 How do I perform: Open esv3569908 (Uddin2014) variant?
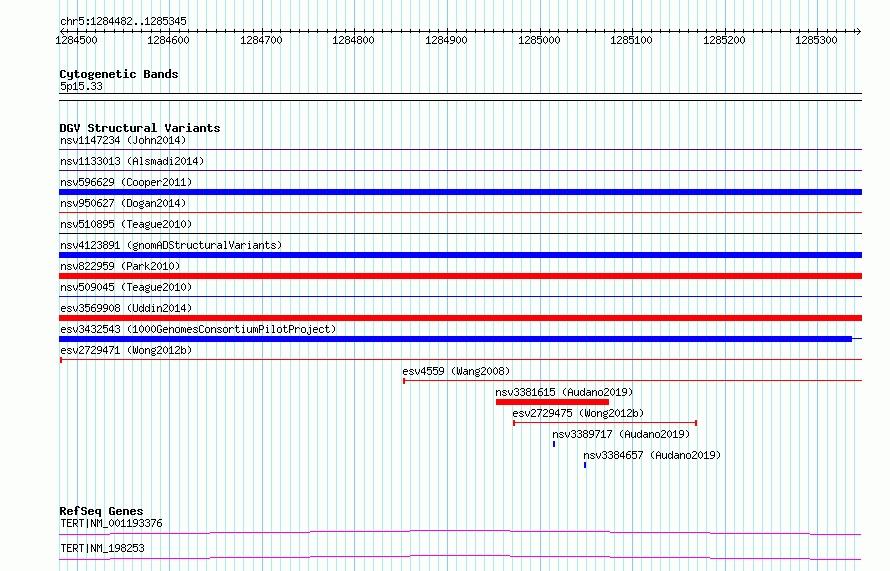coord(126,308)
